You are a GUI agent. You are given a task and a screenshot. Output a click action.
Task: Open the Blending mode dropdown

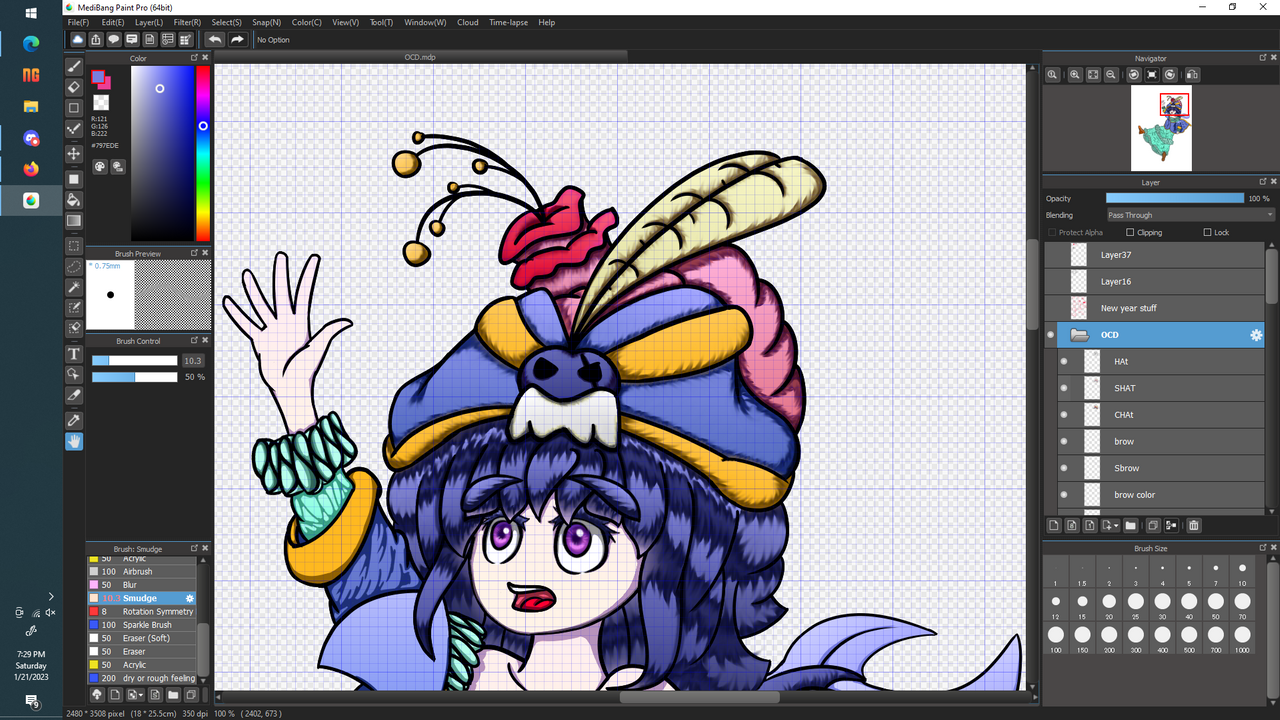pos(1190,215)
